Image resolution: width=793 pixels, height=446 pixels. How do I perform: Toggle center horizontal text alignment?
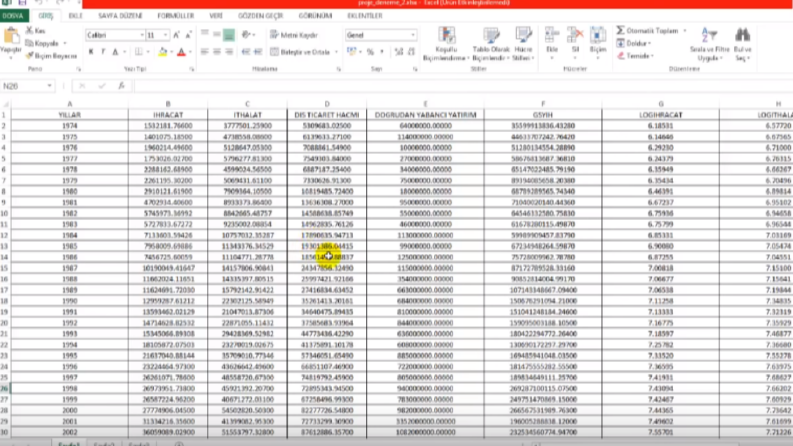(x=216, y=52)
